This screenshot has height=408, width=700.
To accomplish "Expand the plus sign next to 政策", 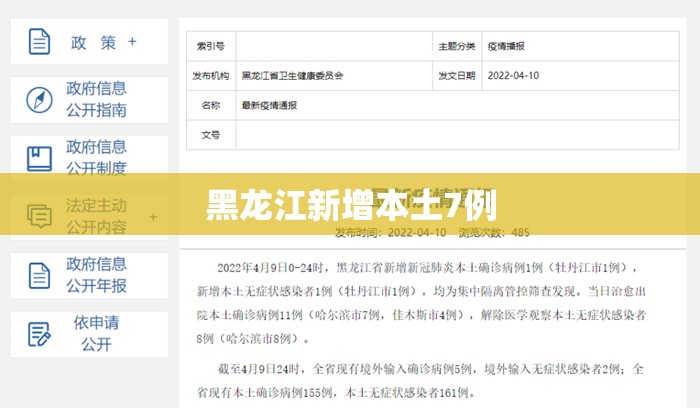I will point(132,42).
